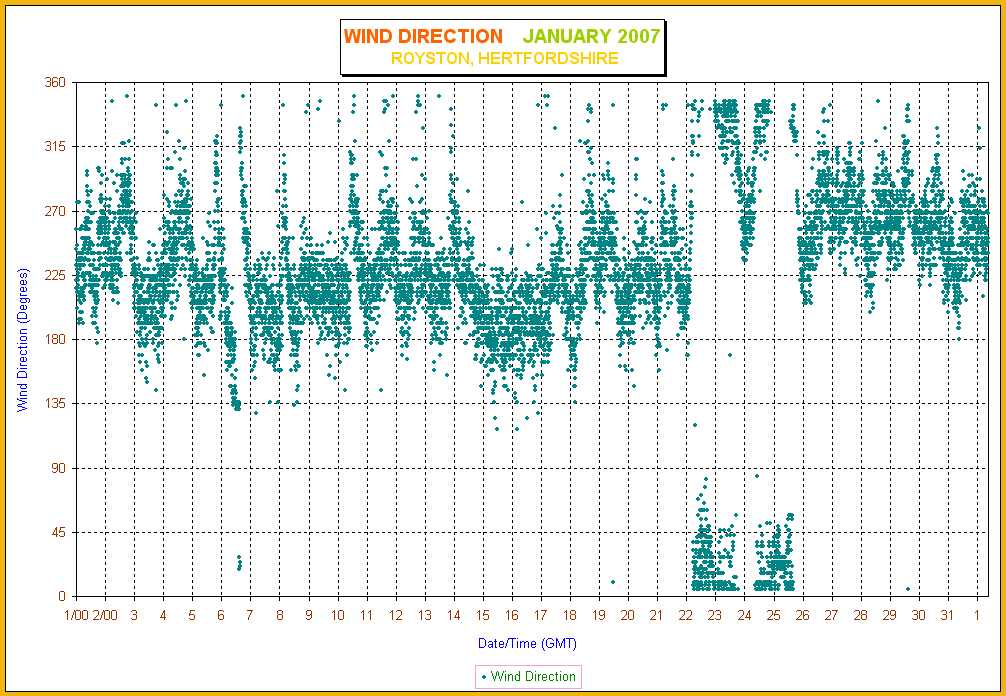1006x696 pixels.
Task: Select the Date/Time (GMT) axis title
Action: [527, 643]
